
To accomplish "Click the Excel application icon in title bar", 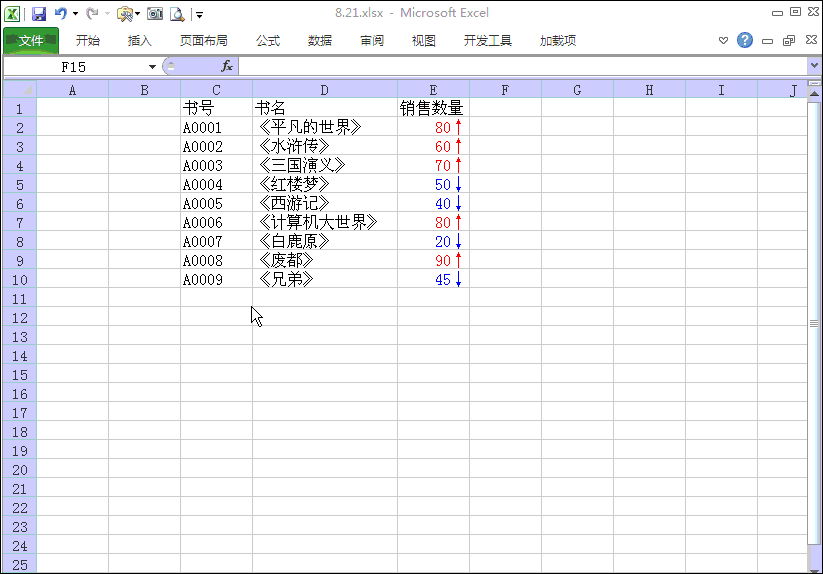I will (x=12, y=14).
